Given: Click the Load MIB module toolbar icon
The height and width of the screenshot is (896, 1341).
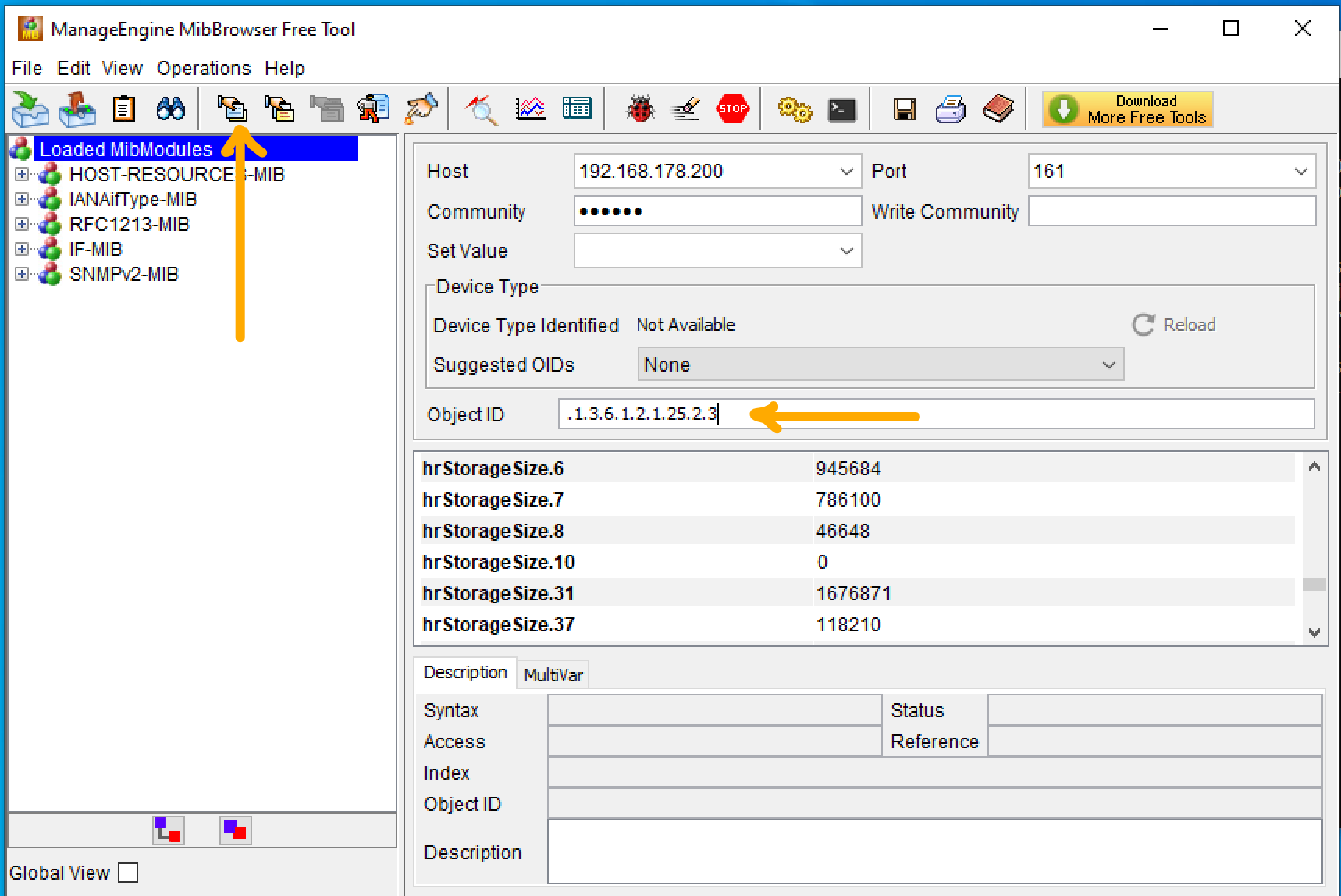Looking at the screenshot, I should click(30, 108).
